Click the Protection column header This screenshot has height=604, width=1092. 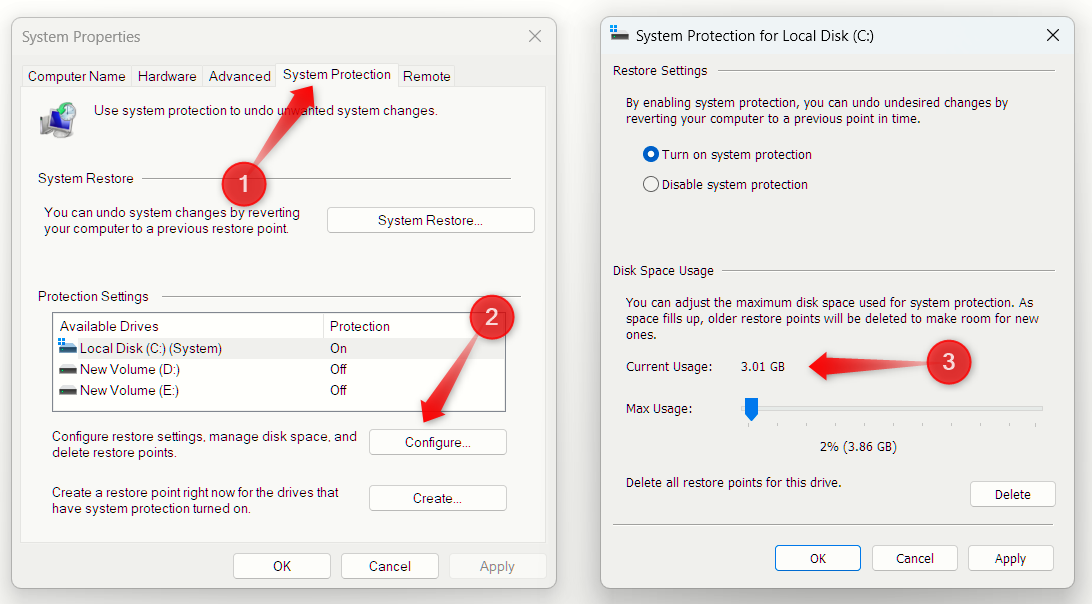[x=414, y=326]
